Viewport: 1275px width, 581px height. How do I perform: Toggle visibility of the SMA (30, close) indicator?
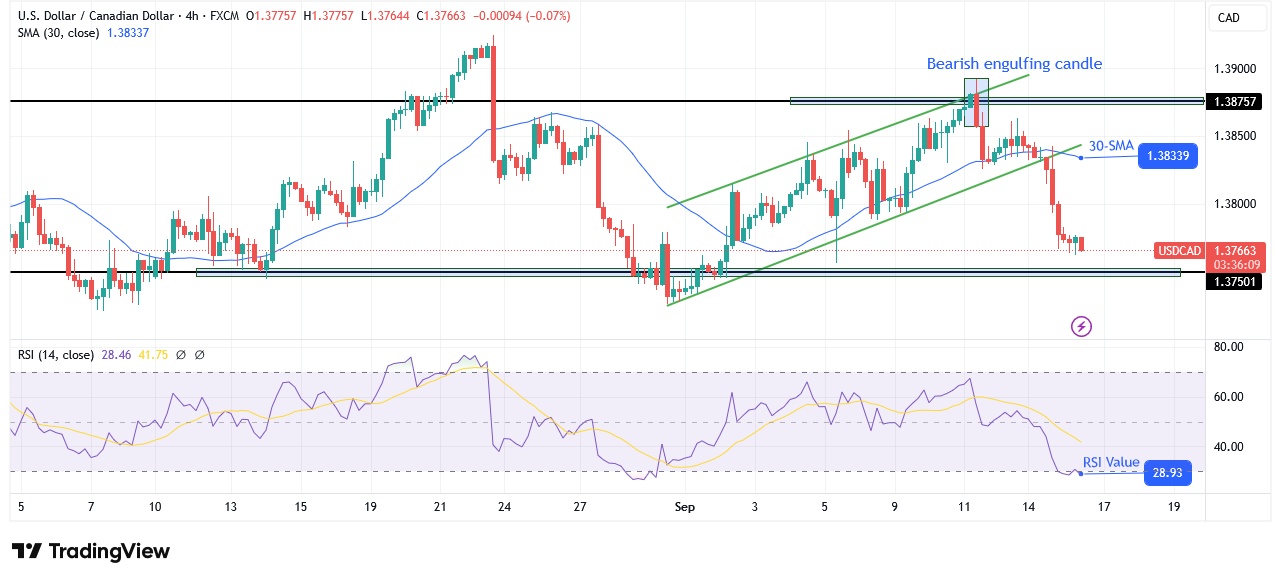(x=60, y=32)
